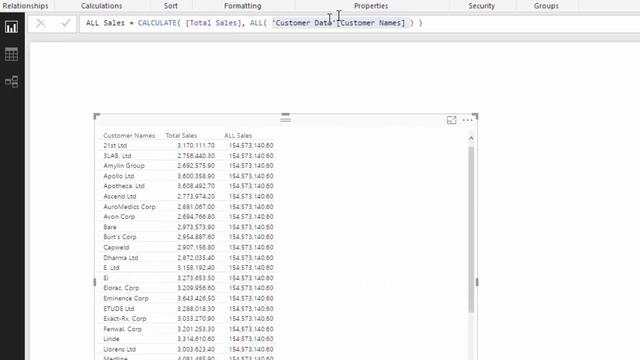Commit formula with checkmark icon
The width and height of the screenshot is (640, 360).
pos(65,23)
